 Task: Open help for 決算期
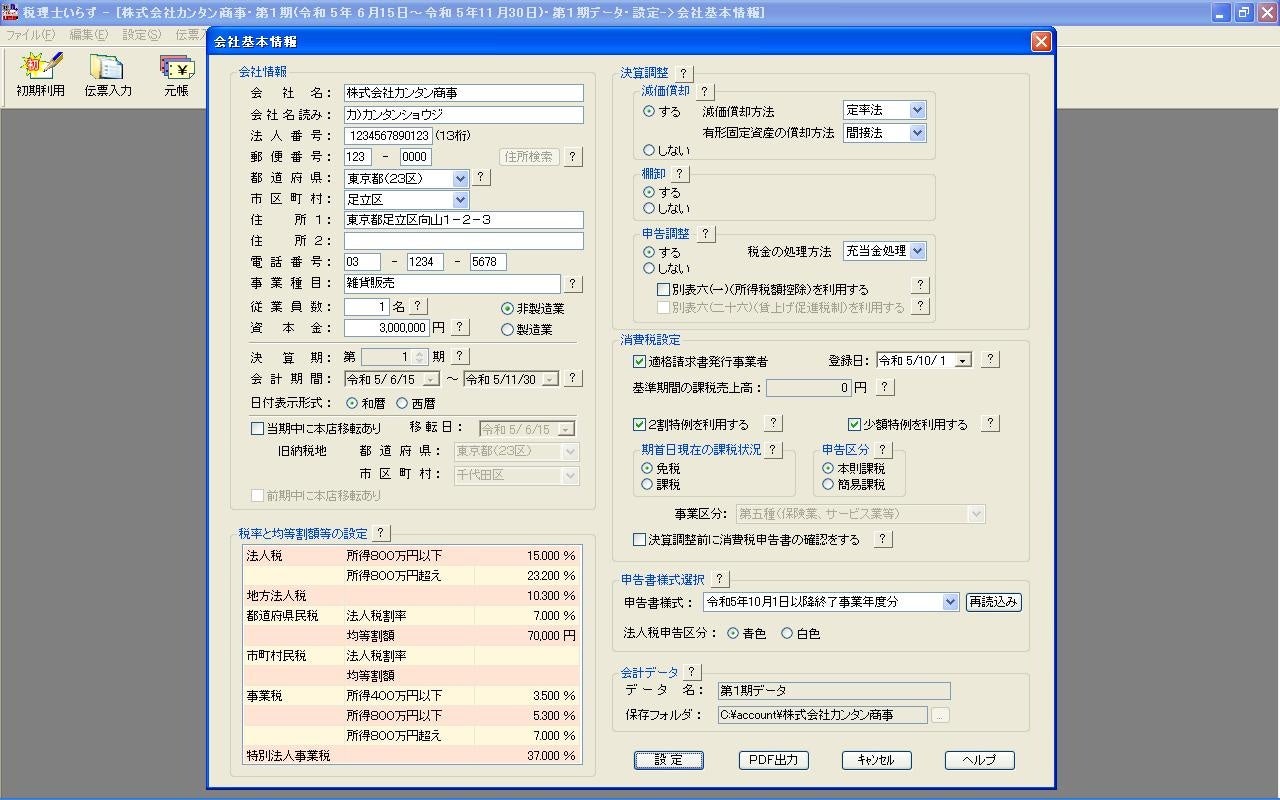coord(460,356)
